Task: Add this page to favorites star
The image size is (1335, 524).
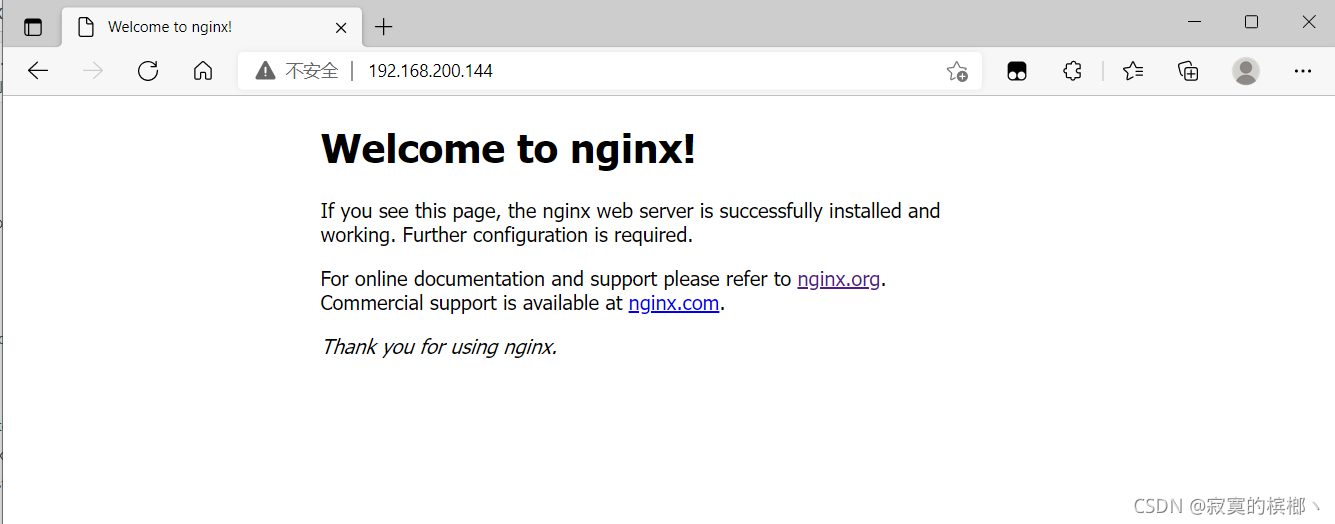Action: coord(957,71)
